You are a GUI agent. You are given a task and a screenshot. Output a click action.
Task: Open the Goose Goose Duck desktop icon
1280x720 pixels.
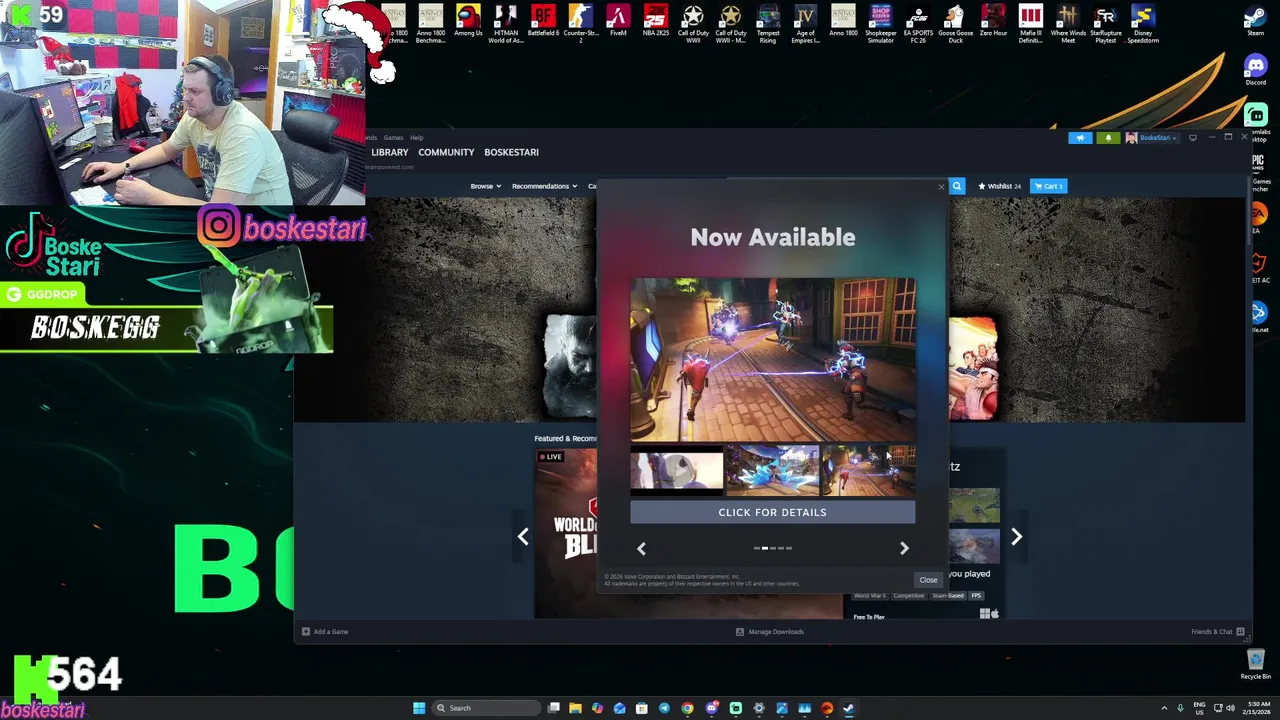(955, 24)
